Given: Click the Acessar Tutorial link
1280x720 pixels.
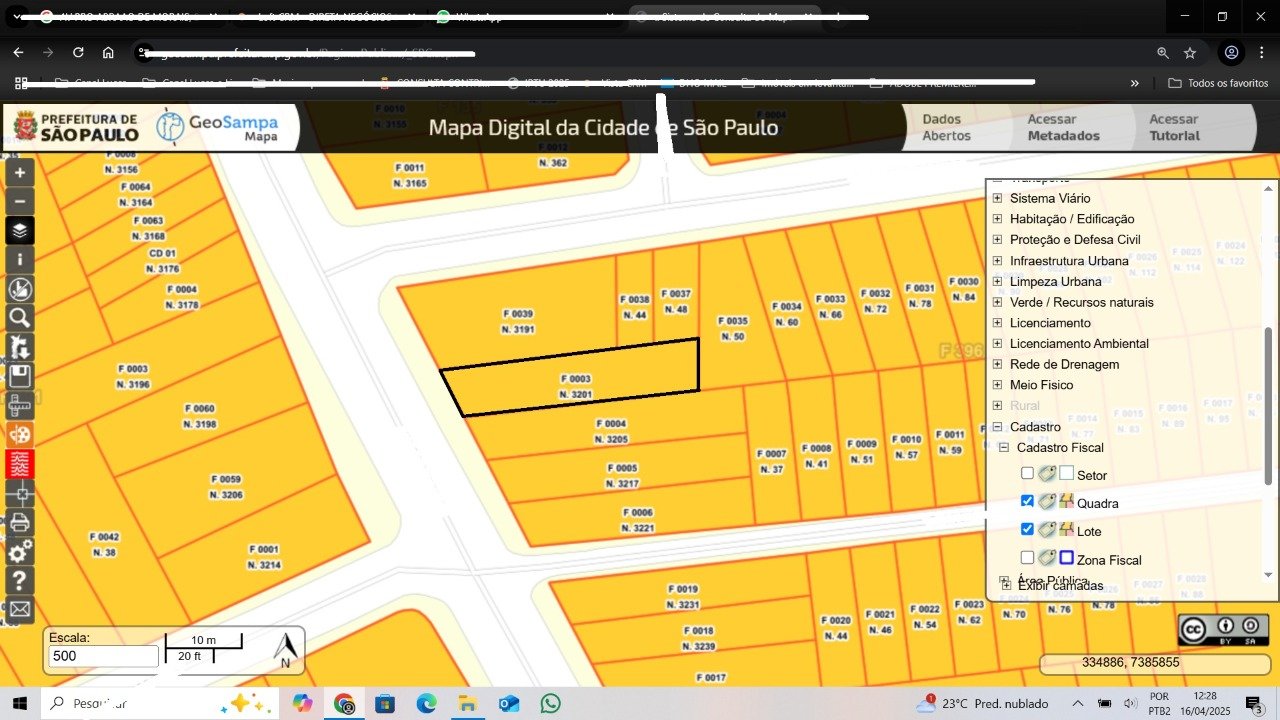Looking at the screenshot, I should (1174, 127).
